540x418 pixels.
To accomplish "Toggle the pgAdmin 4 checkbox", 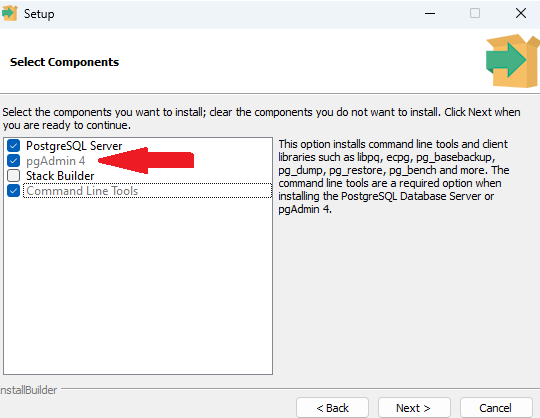I will click(x=13, y=160).
